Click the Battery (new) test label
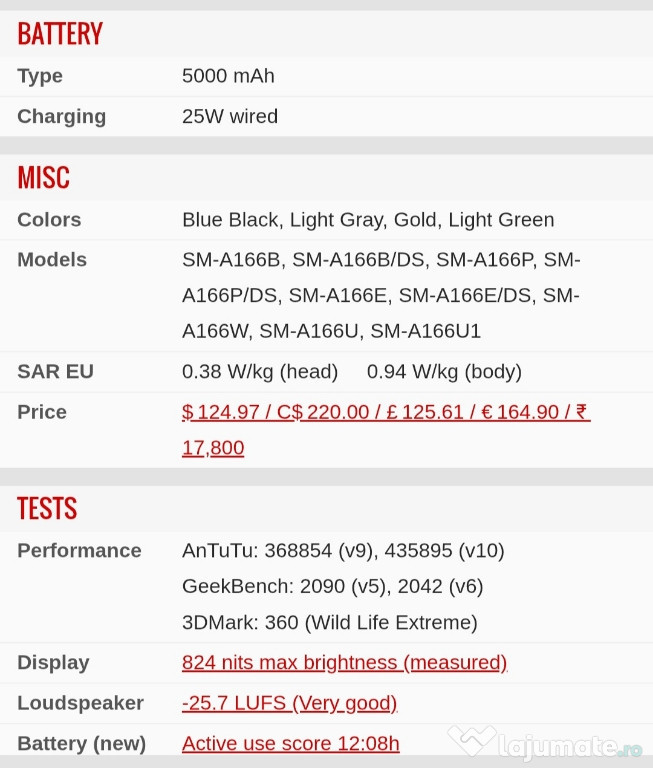Screen dimensions: 653x768 point(81,743)
